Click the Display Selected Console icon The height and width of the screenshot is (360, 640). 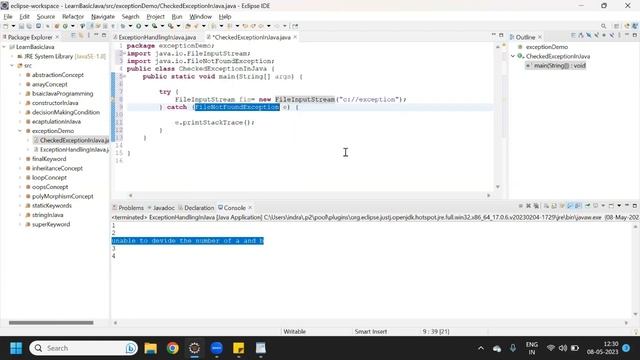[x=595, y=206]
